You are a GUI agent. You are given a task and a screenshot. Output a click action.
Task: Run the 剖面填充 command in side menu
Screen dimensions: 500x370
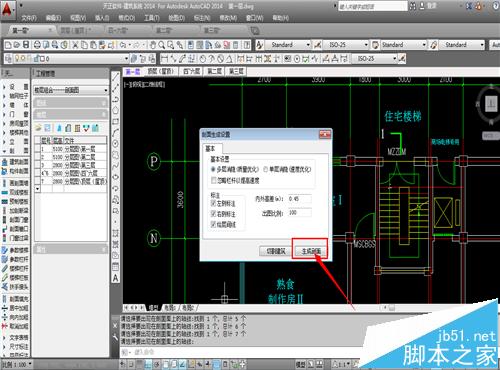16,299
